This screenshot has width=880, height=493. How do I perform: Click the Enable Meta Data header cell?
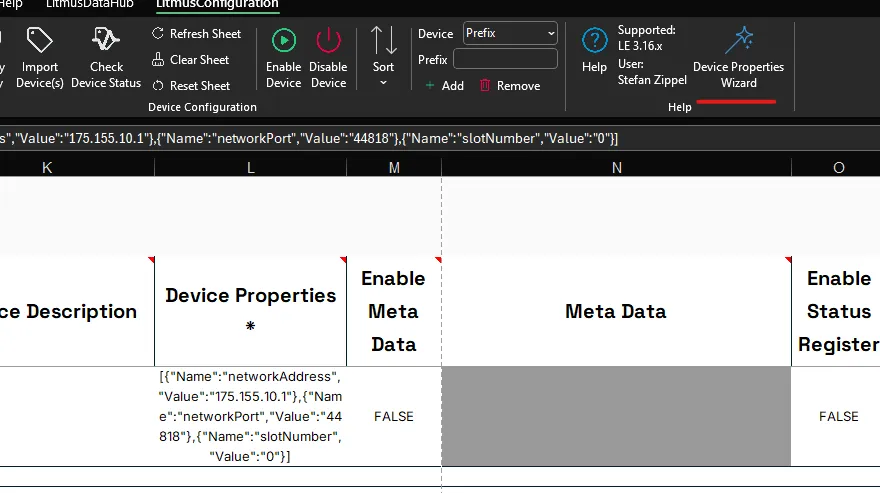point(394,311)
